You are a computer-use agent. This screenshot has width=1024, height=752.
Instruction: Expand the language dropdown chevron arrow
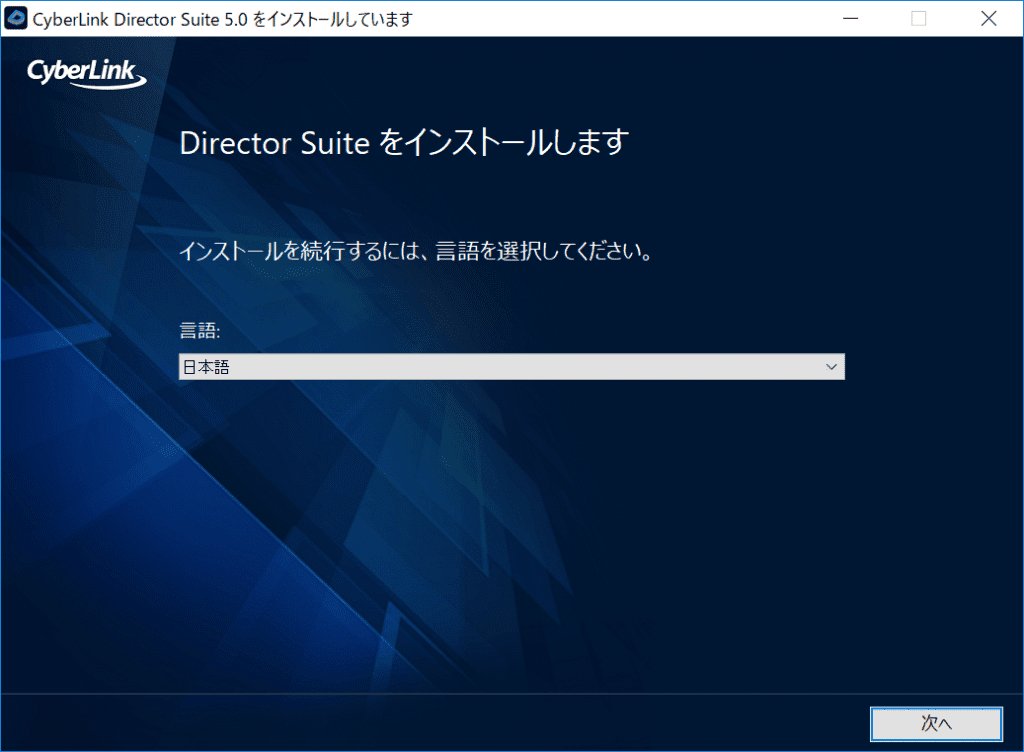(x=830, y=367)
